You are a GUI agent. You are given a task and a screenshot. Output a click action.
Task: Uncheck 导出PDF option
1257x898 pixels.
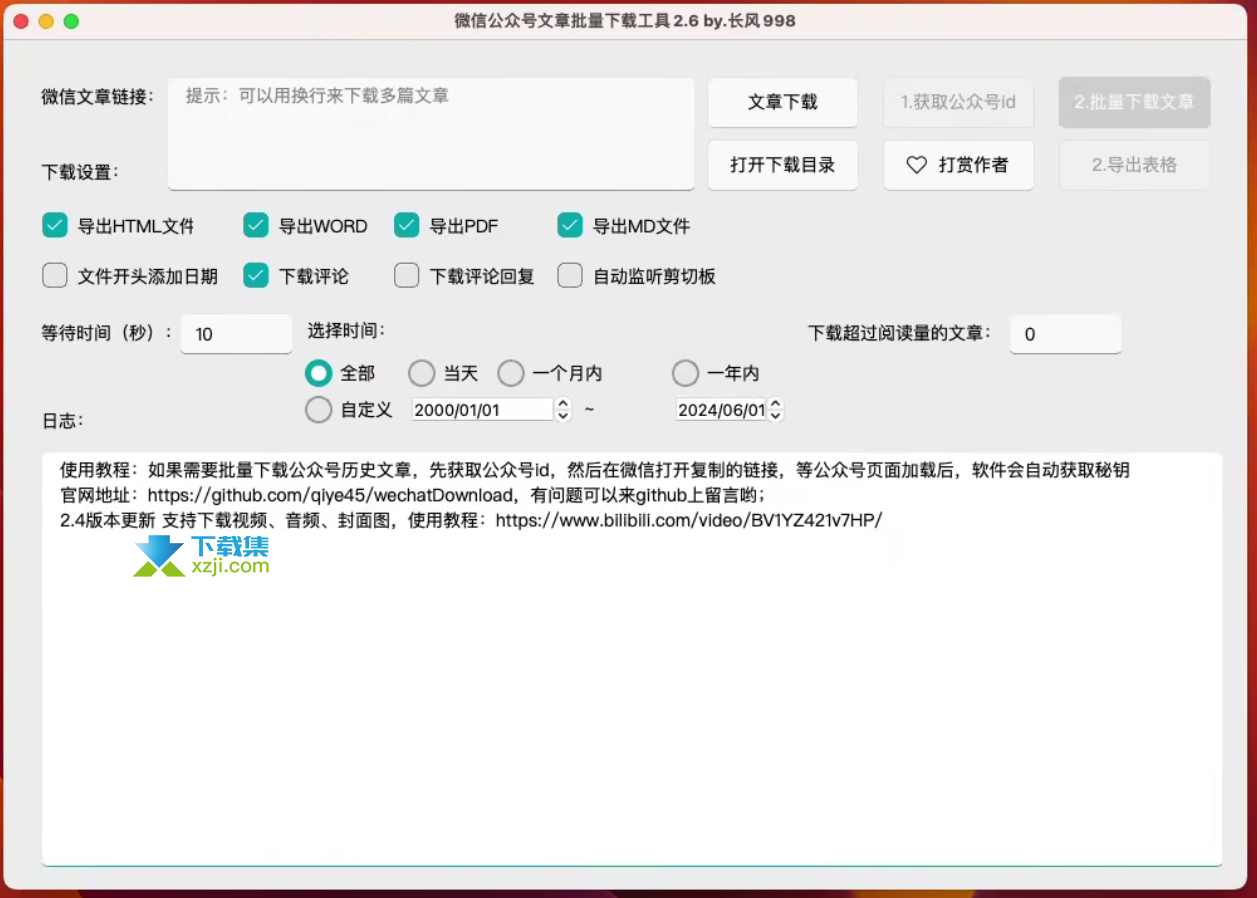(x=406, y=225)
